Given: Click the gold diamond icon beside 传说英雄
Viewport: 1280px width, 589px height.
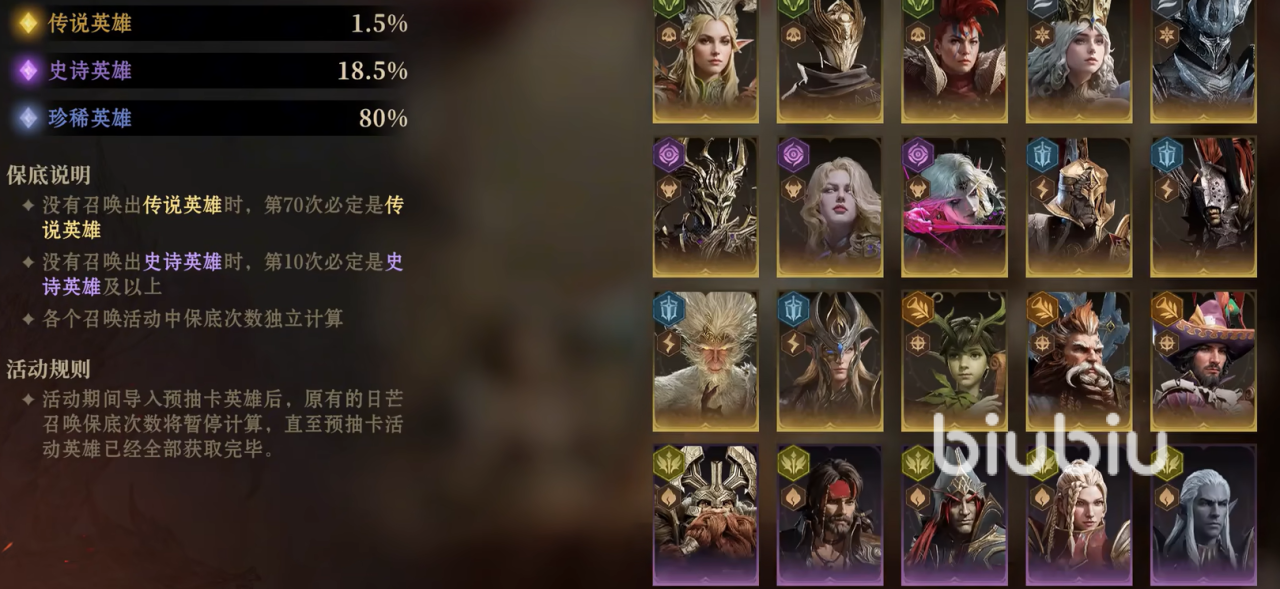Looking at the screenshot, I should tap(27, 23).
